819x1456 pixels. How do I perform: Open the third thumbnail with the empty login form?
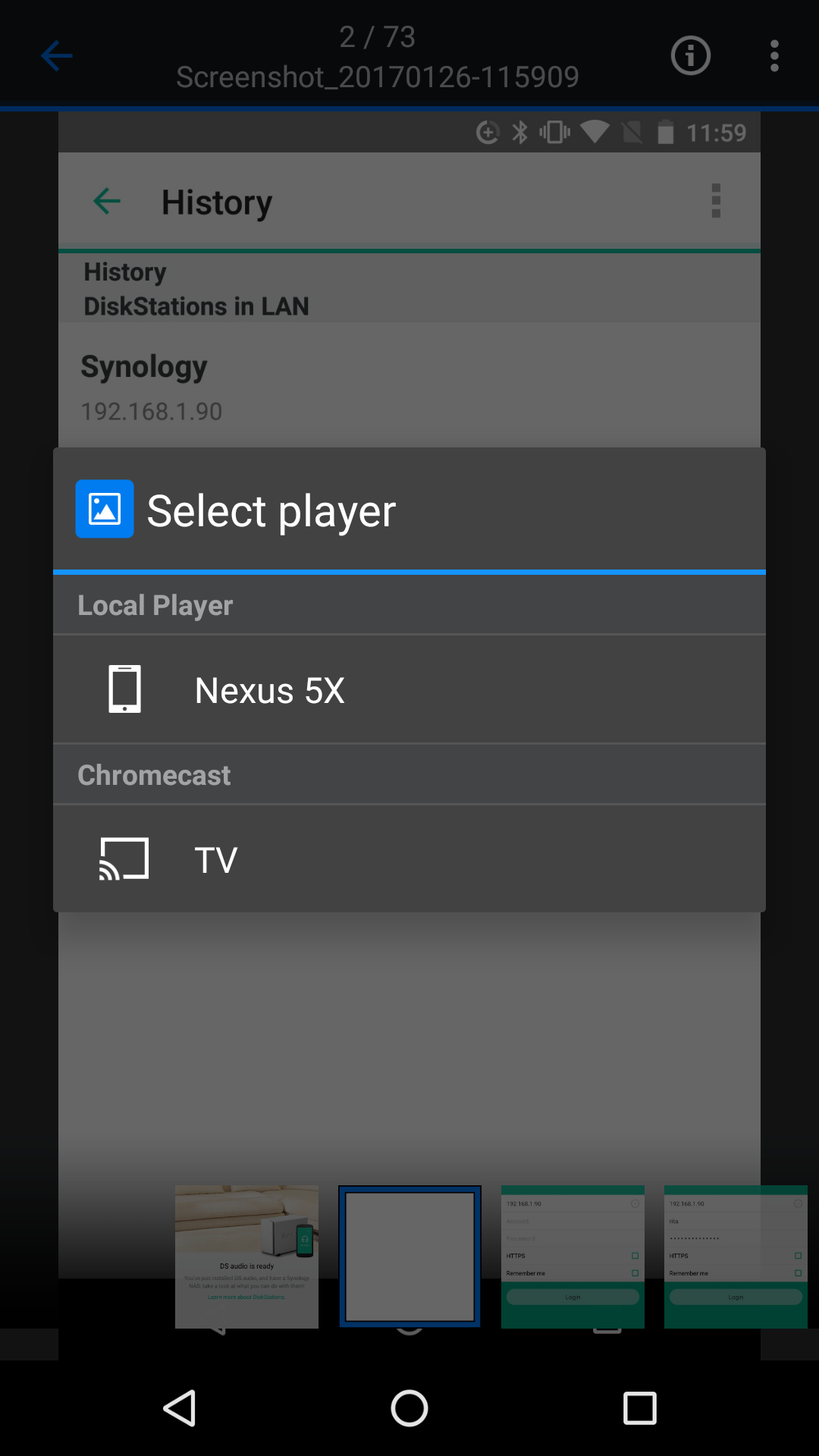coord(573,1257)
